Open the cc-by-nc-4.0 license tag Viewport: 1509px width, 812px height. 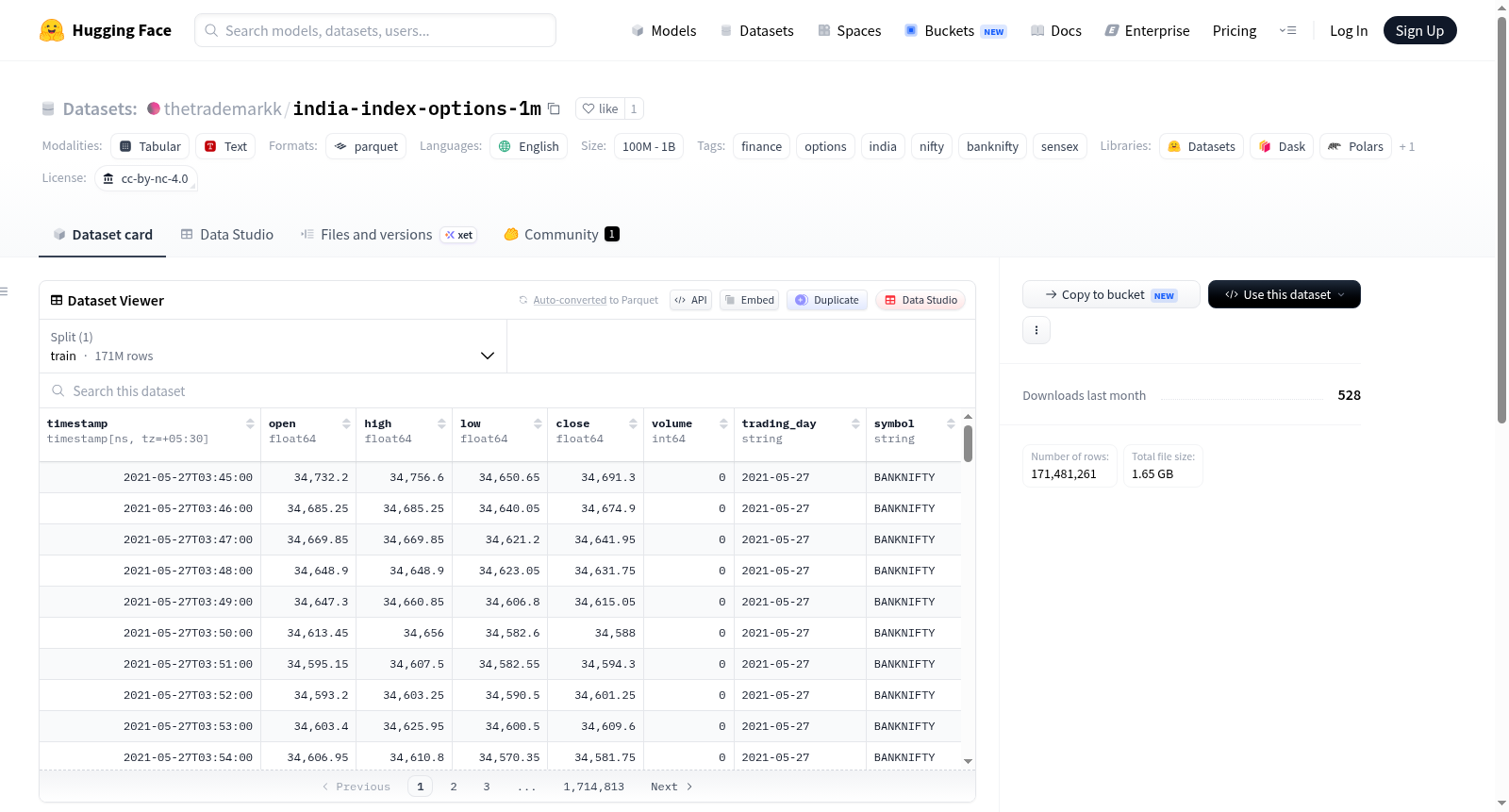tap(145, 178)
